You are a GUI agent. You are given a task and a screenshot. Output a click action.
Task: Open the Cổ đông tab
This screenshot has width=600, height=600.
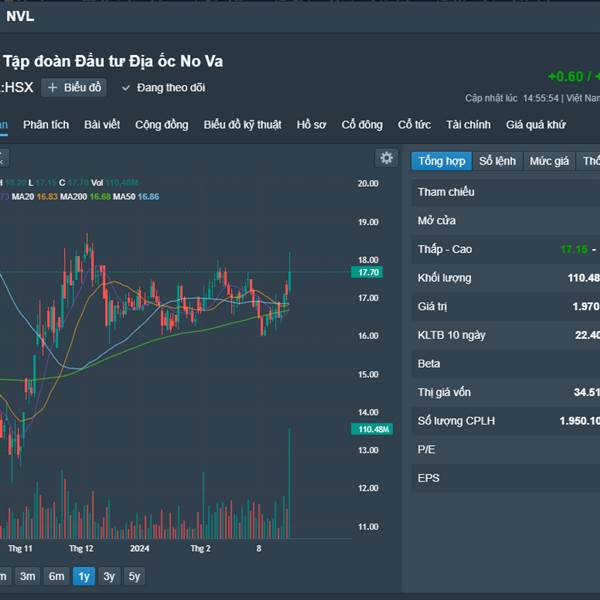pos(362,125)
